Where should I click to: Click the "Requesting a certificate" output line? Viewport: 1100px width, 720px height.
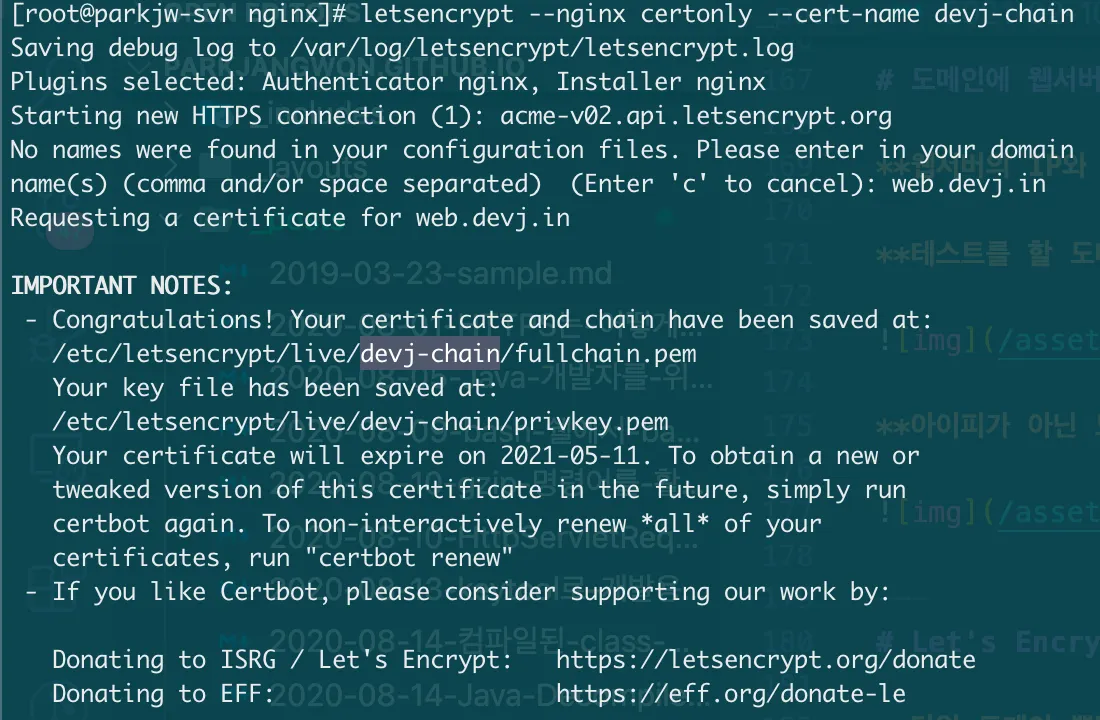(290, 218)
